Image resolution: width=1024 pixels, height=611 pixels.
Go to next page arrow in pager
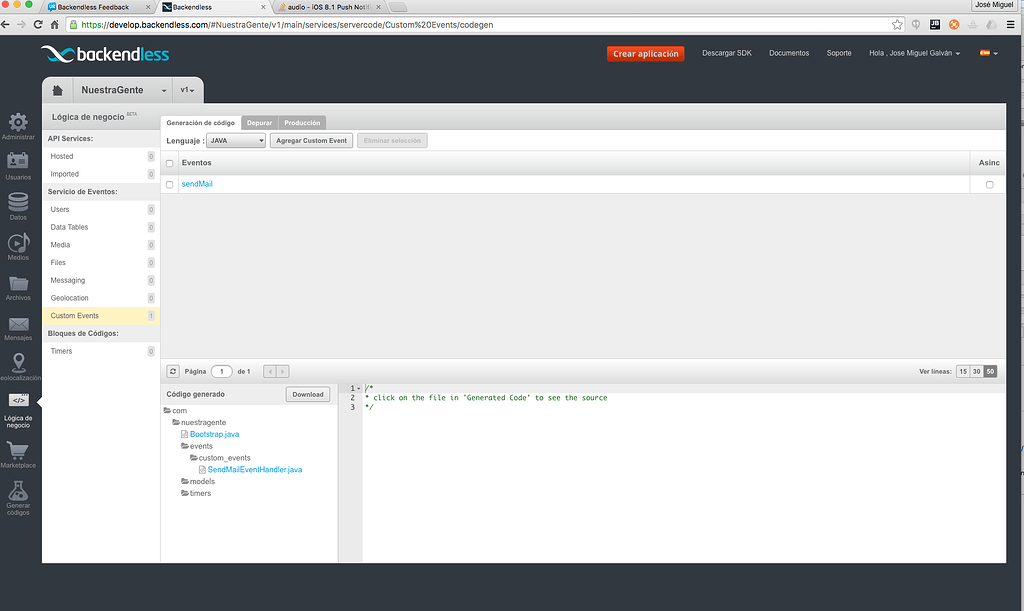(x=283, y=371)
